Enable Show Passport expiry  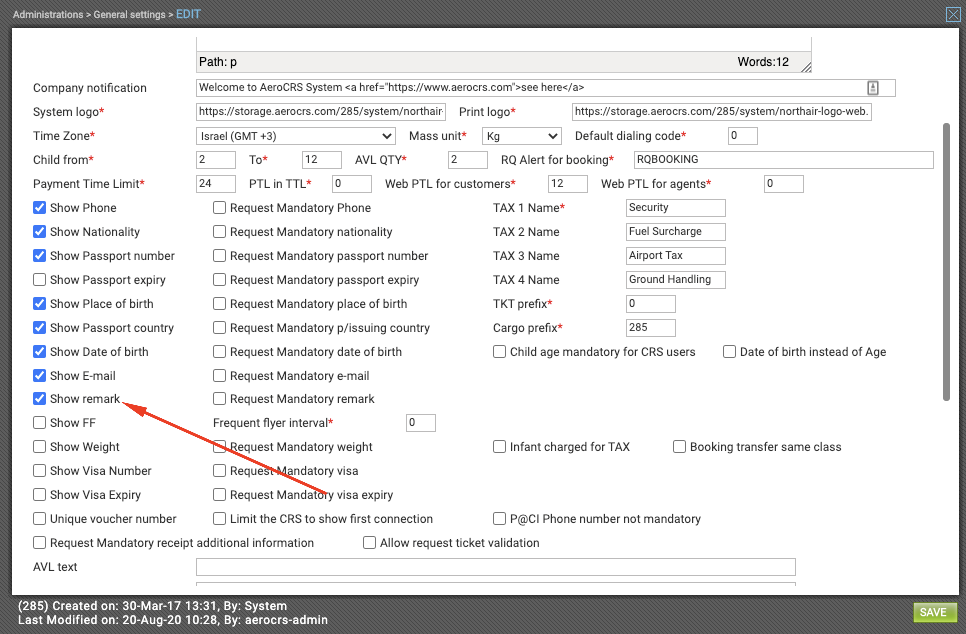coord(39,280)
